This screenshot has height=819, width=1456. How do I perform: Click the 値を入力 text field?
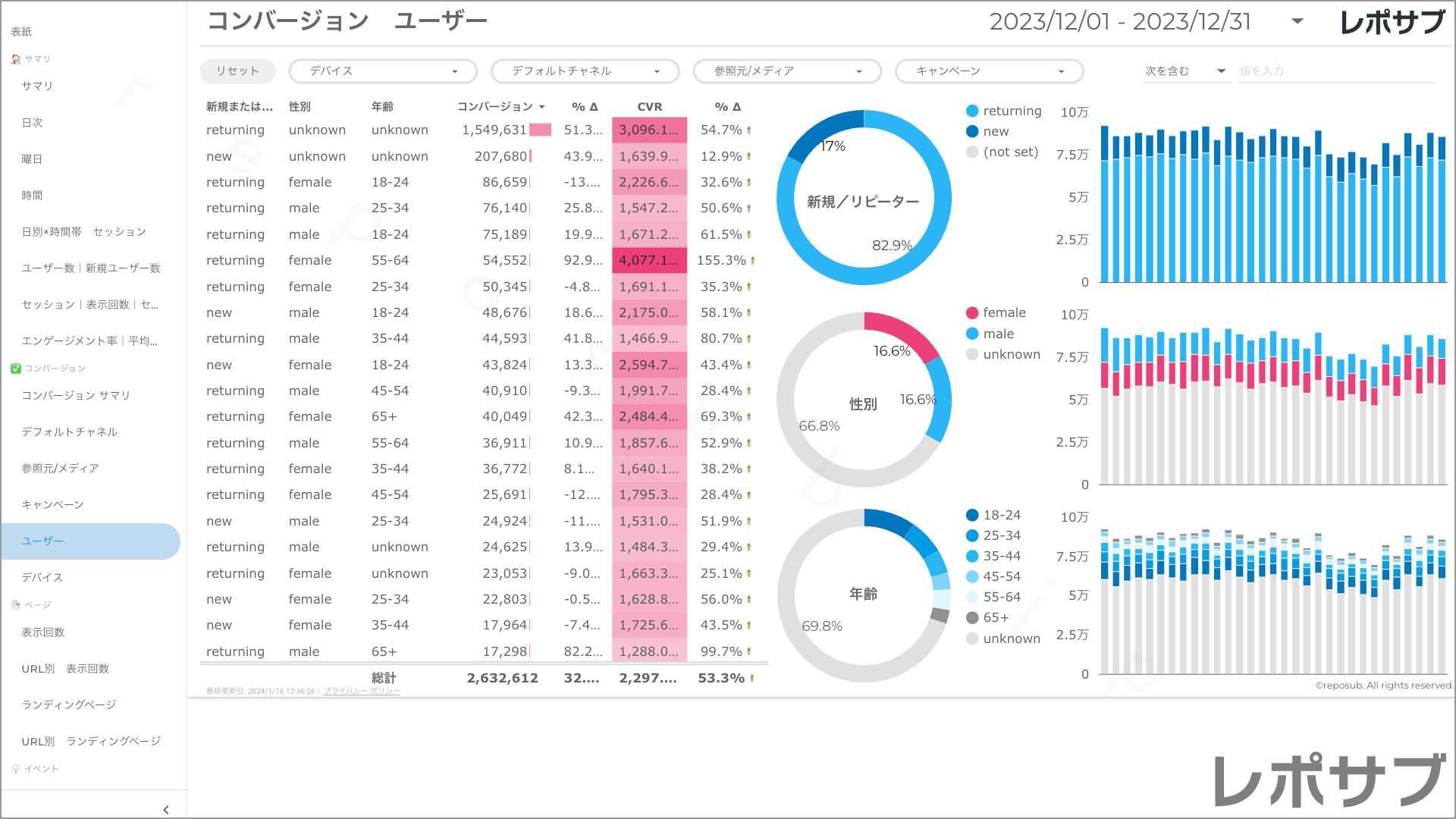pos(1335,71)
